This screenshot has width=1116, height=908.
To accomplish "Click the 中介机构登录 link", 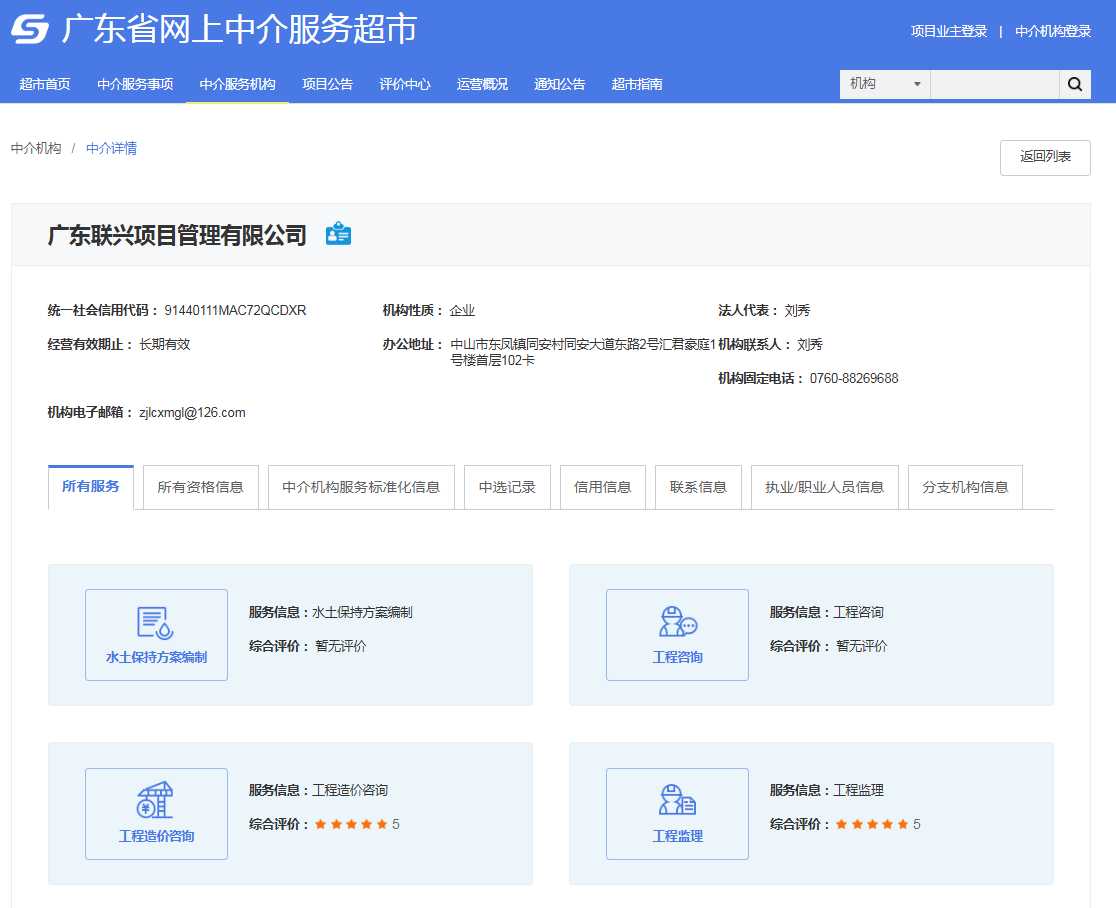I will pyautogui.click(x=1052, y=31).
